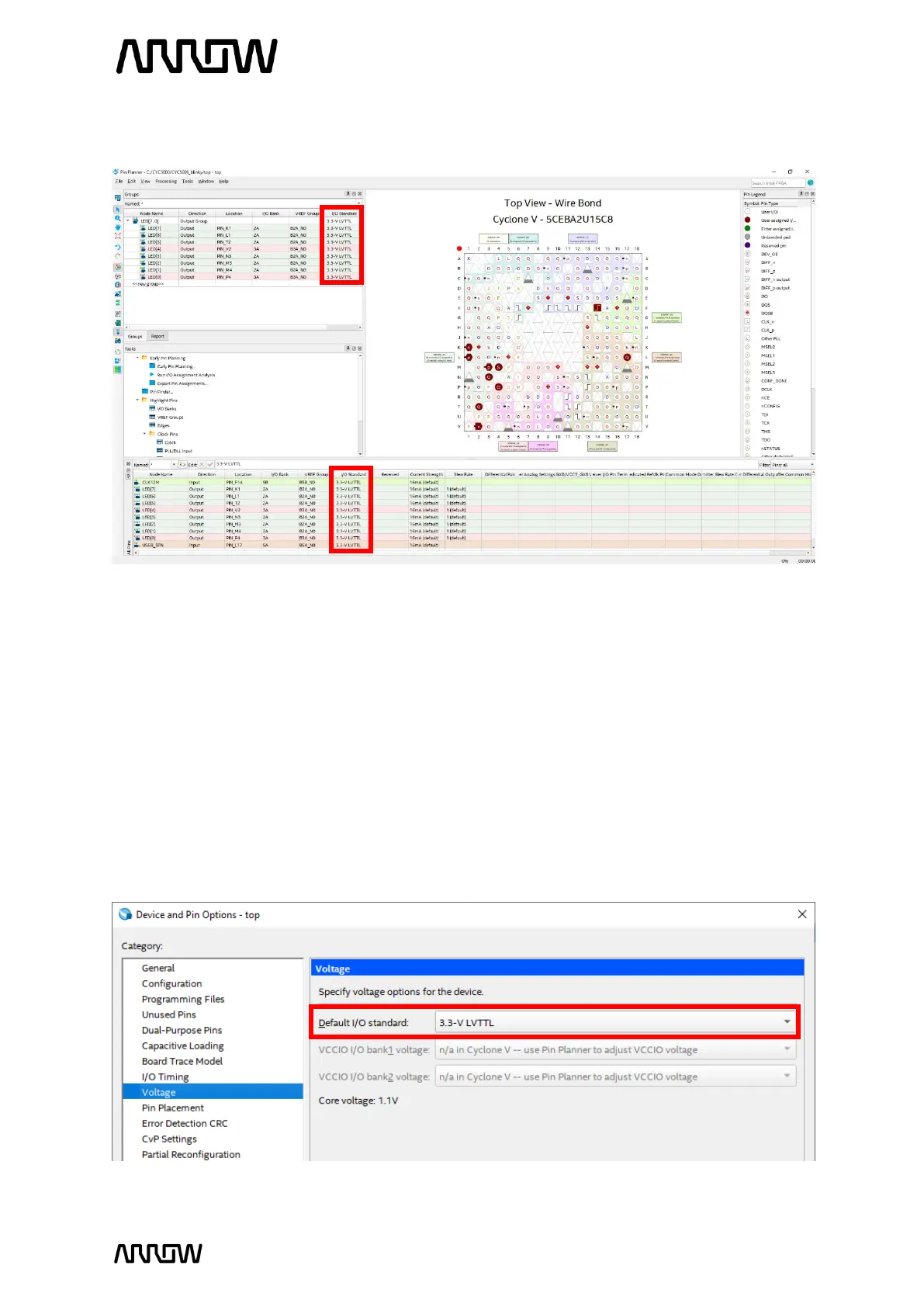Close the Groups panel with its X icon
Viewport: 924px width, 1307px height.
pos(359,194)
